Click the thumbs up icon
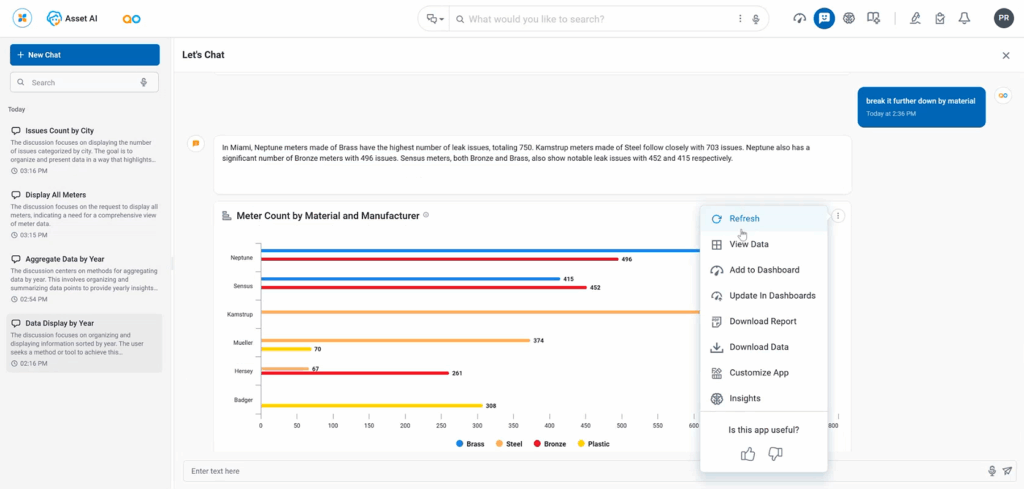This screenshot has width=1024, height=489. (748, 454)
